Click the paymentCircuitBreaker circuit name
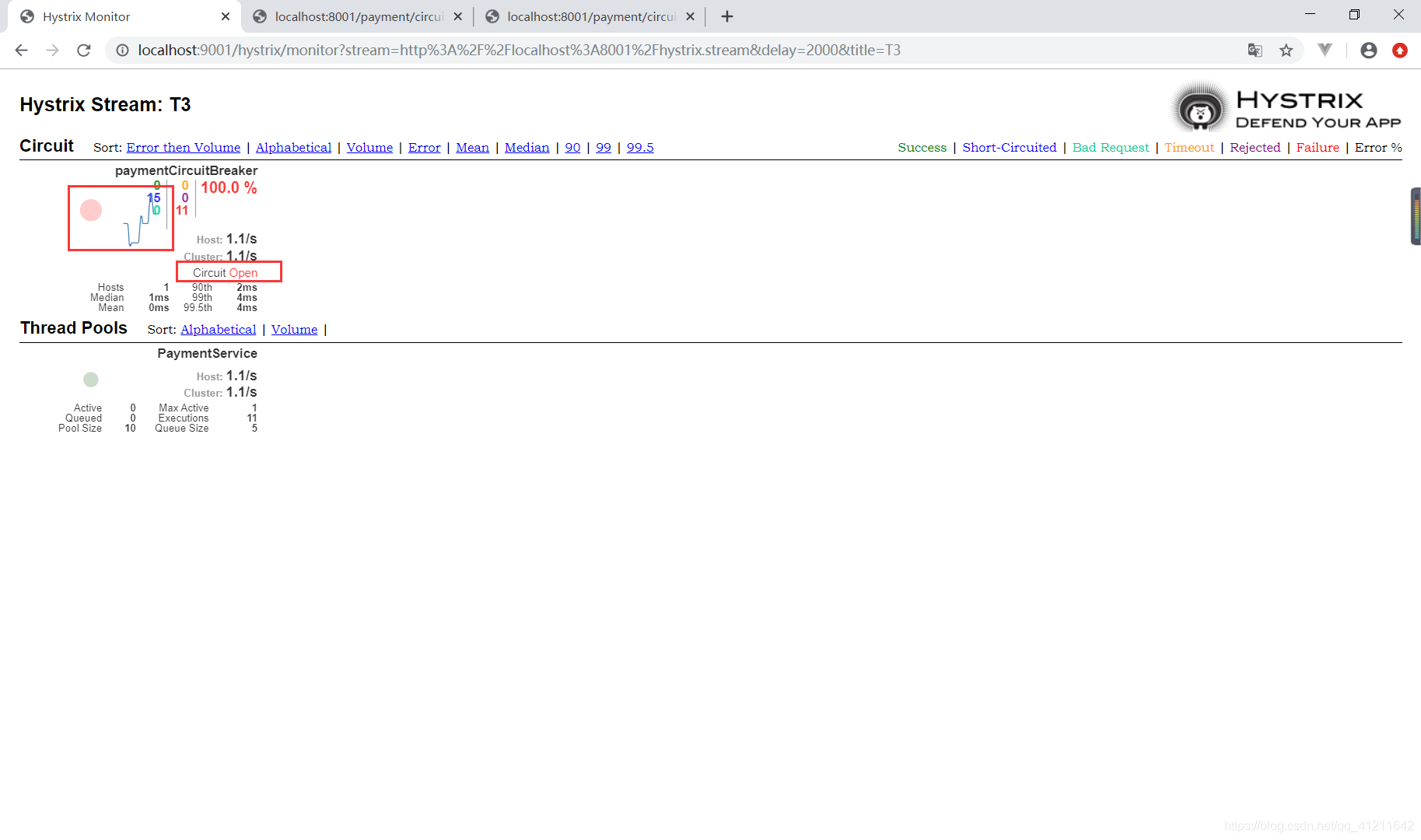Screen dimensions: 1421x840 (x=186, y=171)
